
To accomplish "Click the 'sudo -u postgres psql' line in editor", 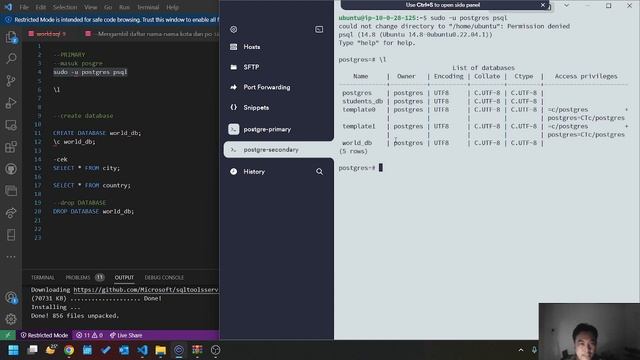I will (x=90, y=72).
